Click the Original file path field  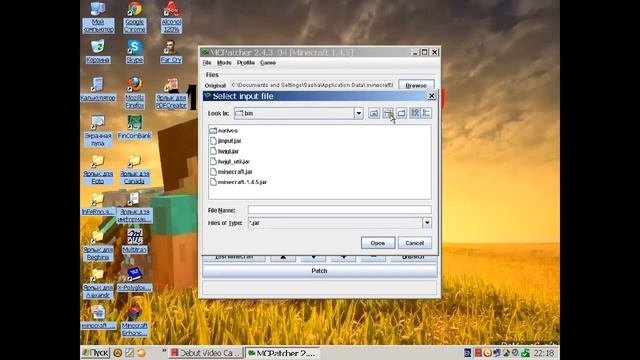point(312,85)
